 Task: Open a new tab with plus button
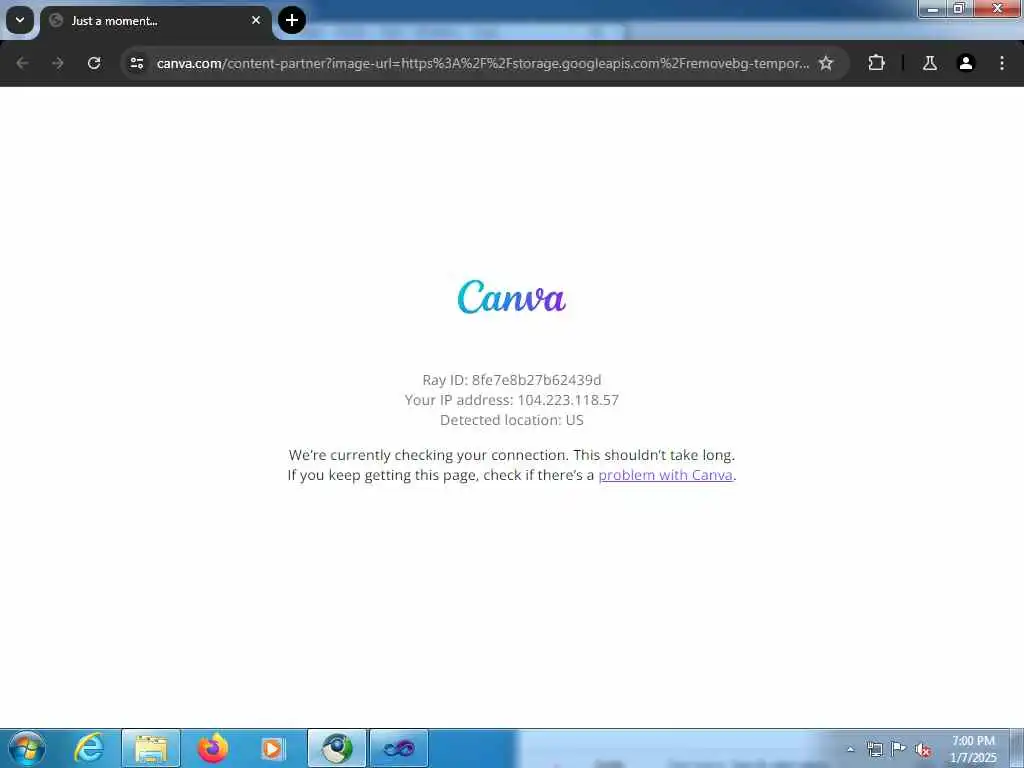click(292, 20)
